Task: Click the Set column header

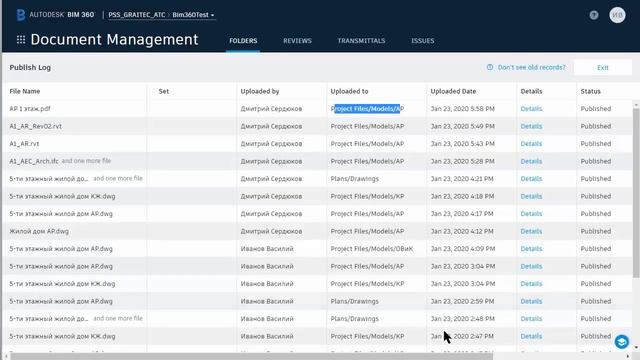Action: pos(164,91)
